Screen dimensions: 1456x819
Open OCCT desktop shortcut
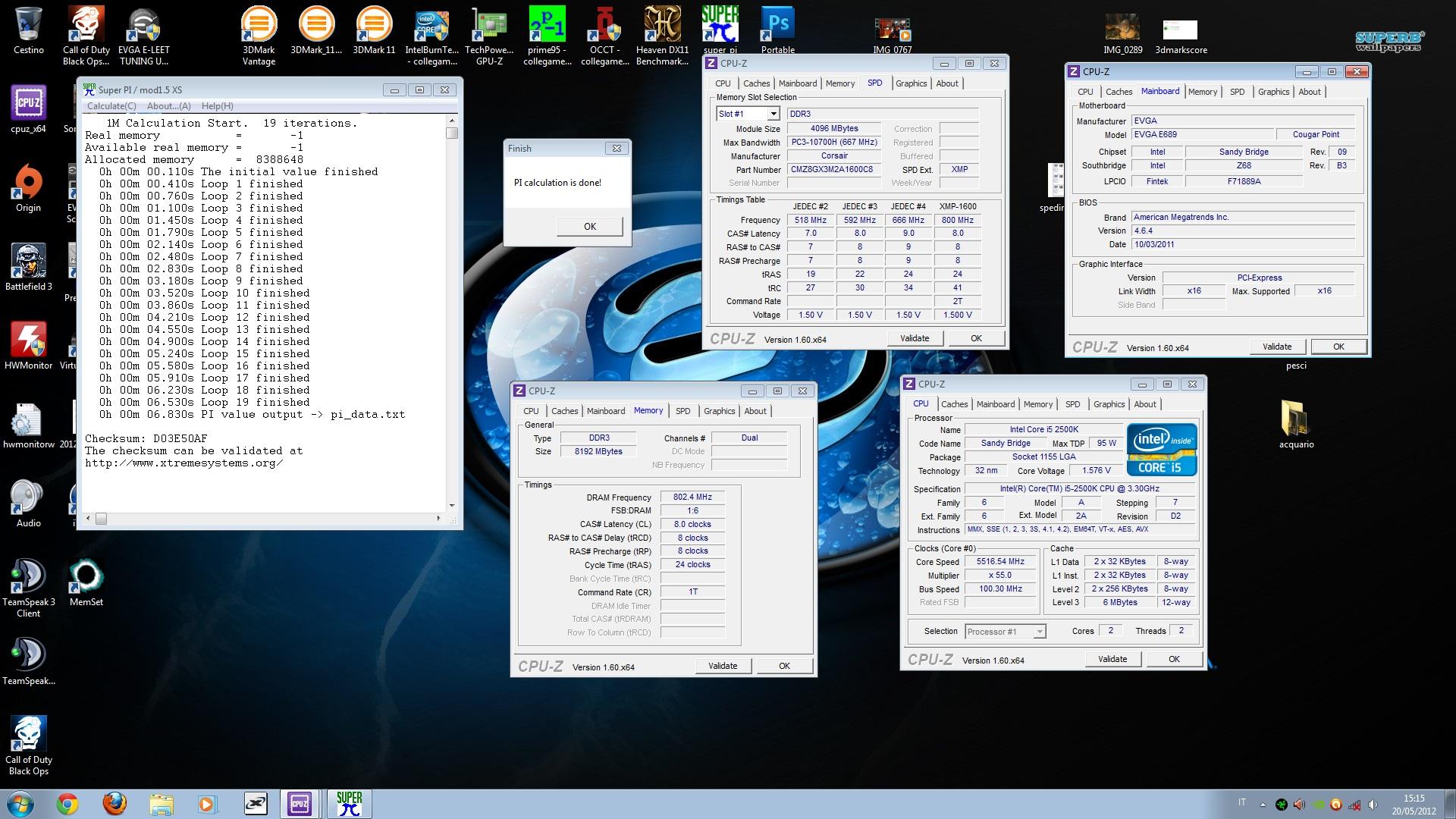(x=605, y=36)
